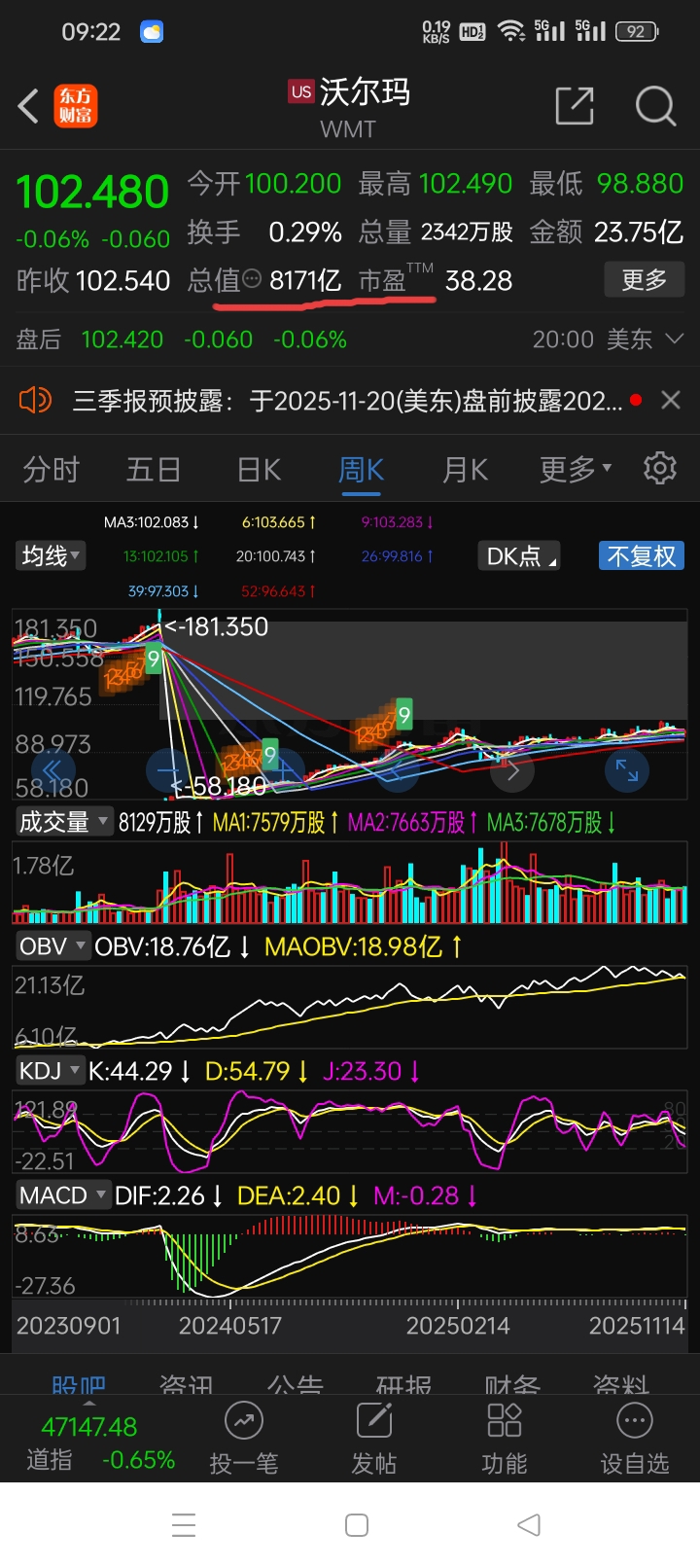Expand 更多 chart periods dropdown
This screenshot has height=1568, width=700.
pyautogui.click(x=576, y=470)
